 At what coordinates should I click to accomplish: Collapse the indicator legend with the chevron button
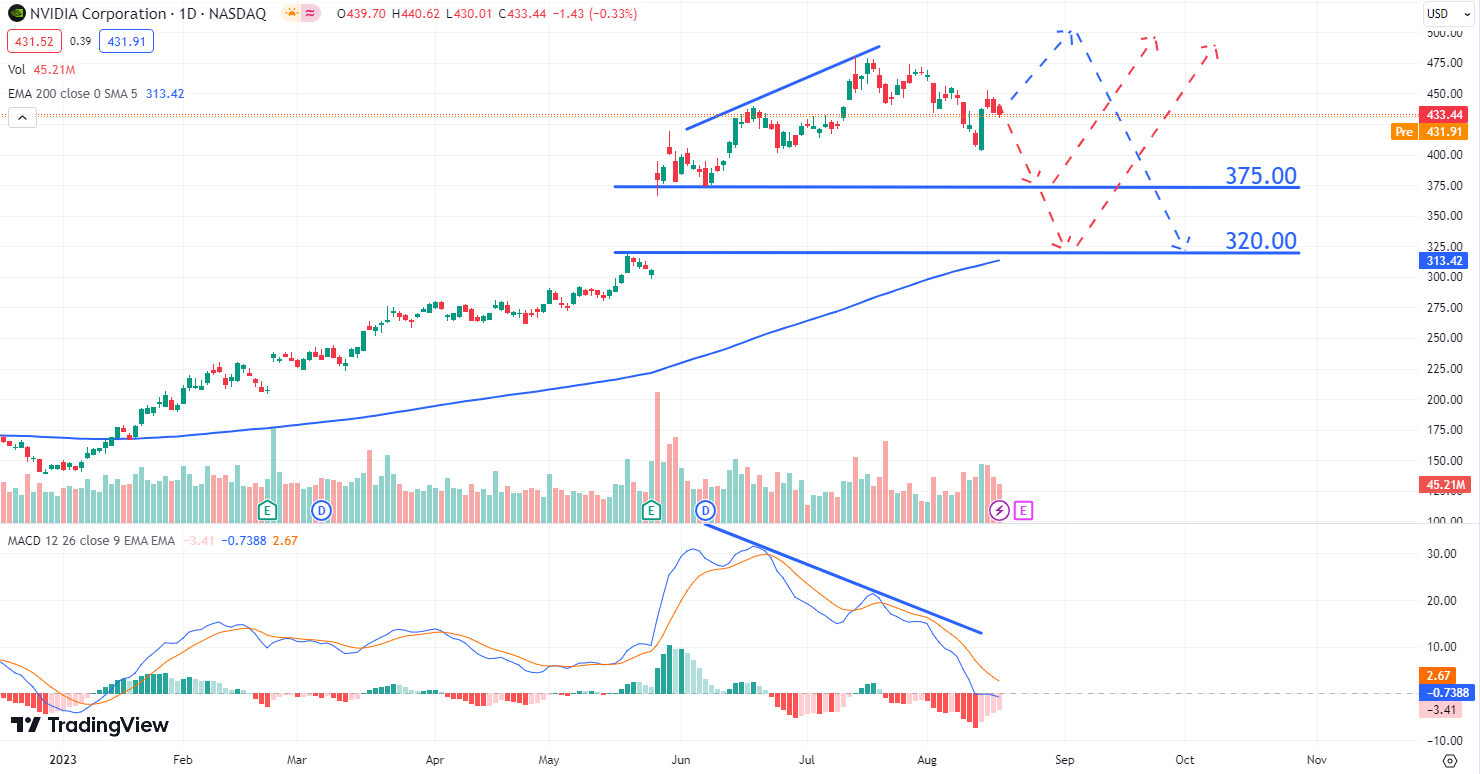22,117
